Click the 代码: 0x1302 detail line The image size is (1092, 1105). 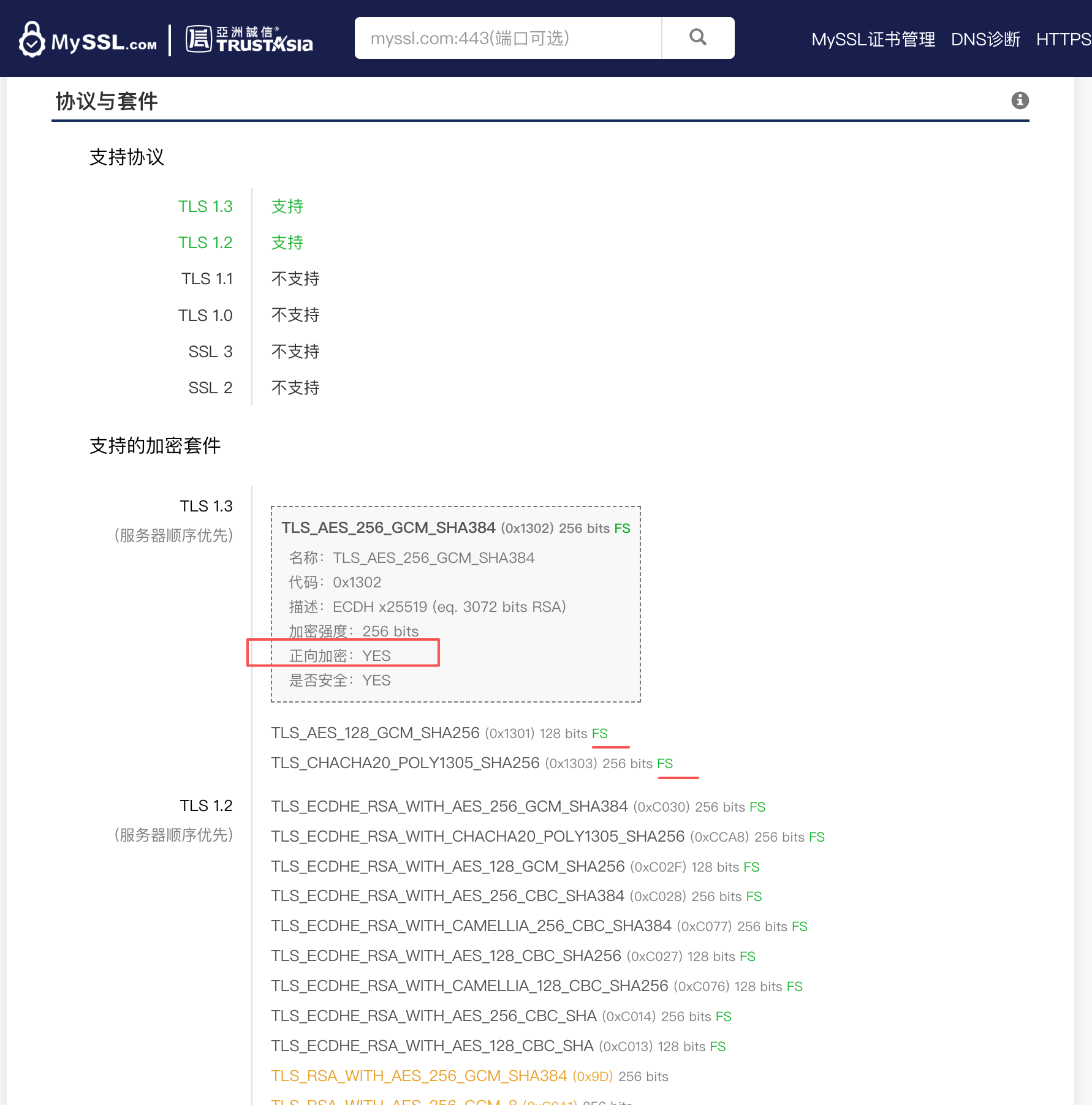[x=335, y=582]
